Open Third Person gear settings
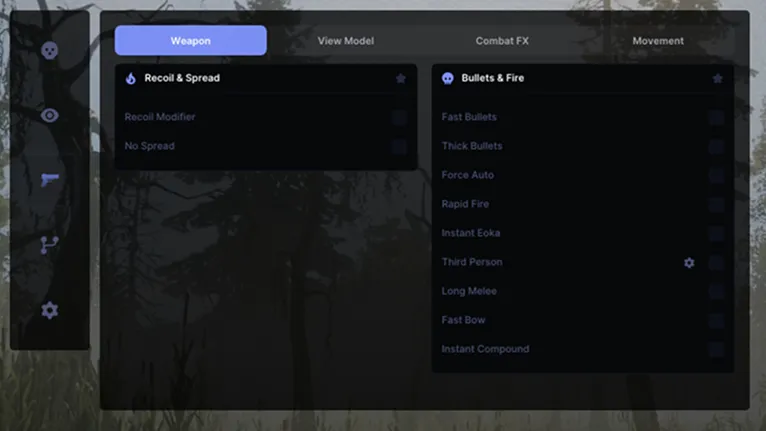 pos(689,262)
